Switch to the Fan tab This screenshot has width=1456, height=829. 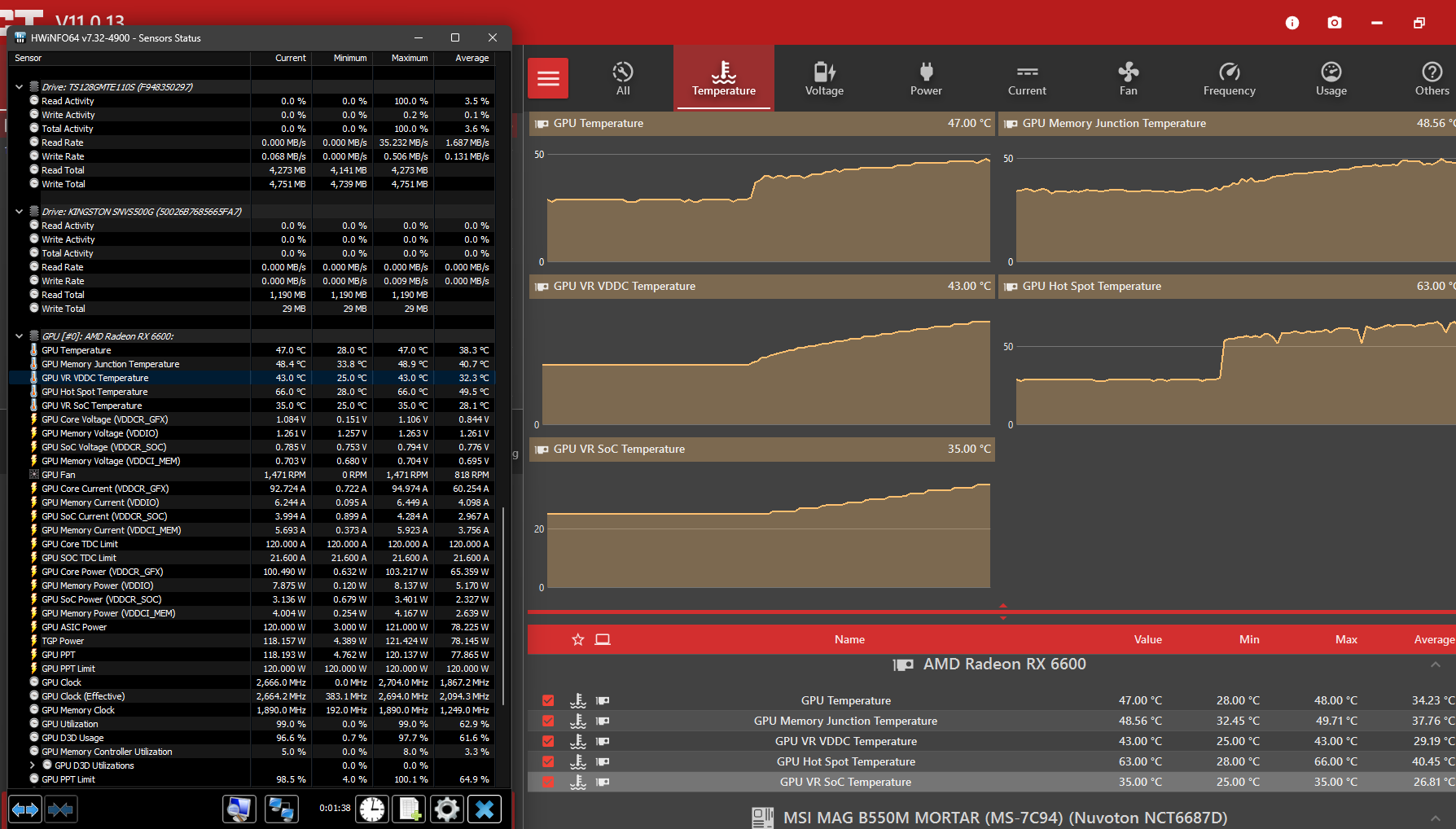click(1129, 78)
